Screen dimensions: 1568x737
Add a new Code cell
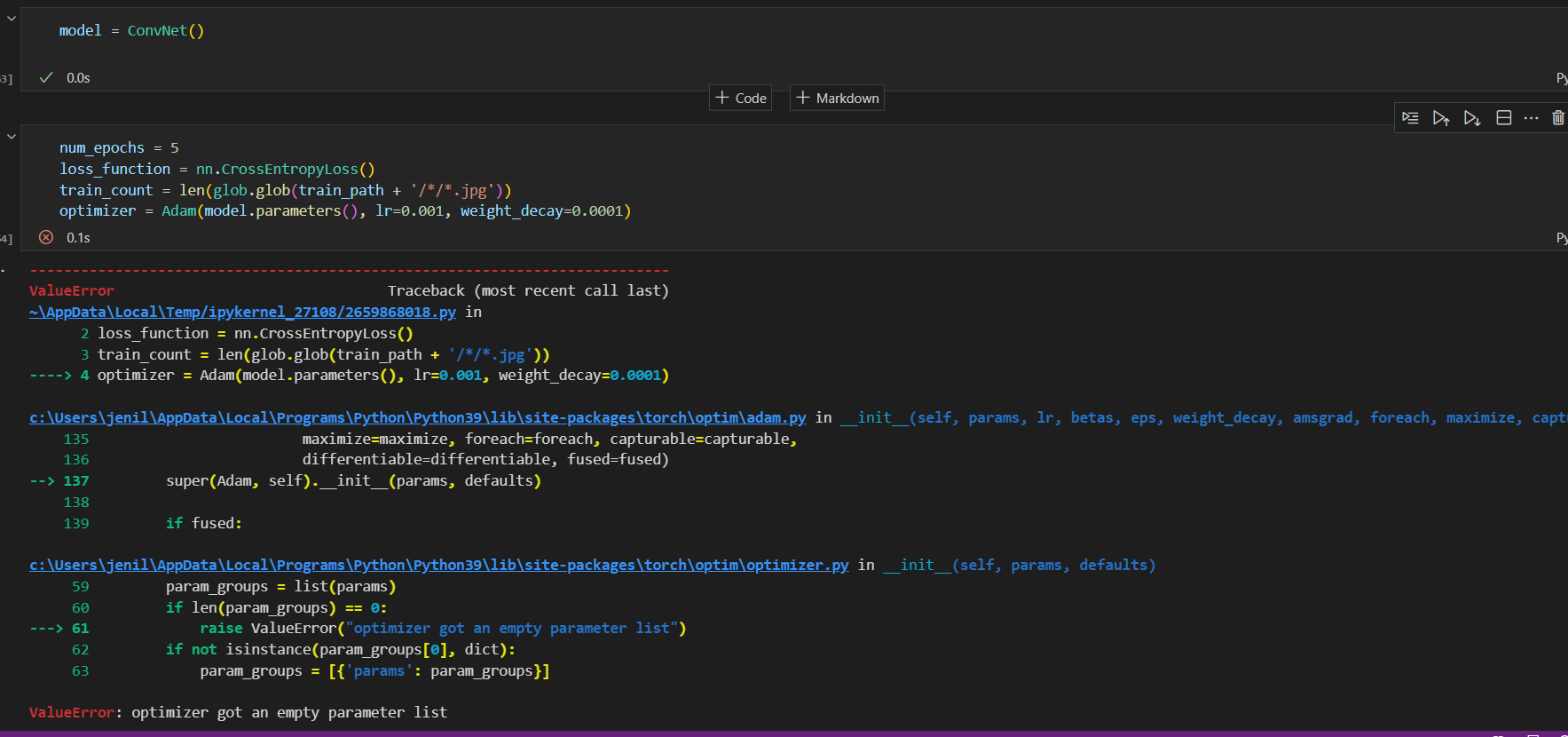pyautogui.click(x=740, y=98)
